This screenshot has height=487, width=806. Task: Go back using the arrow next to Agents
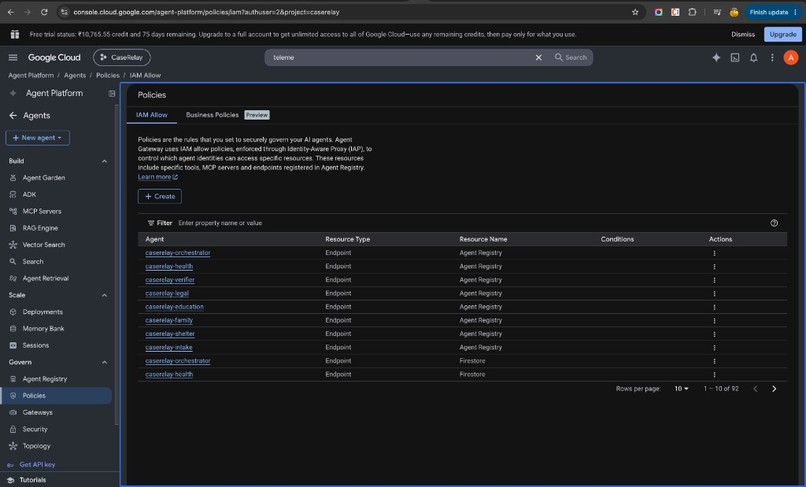click(x=13, y=116)
